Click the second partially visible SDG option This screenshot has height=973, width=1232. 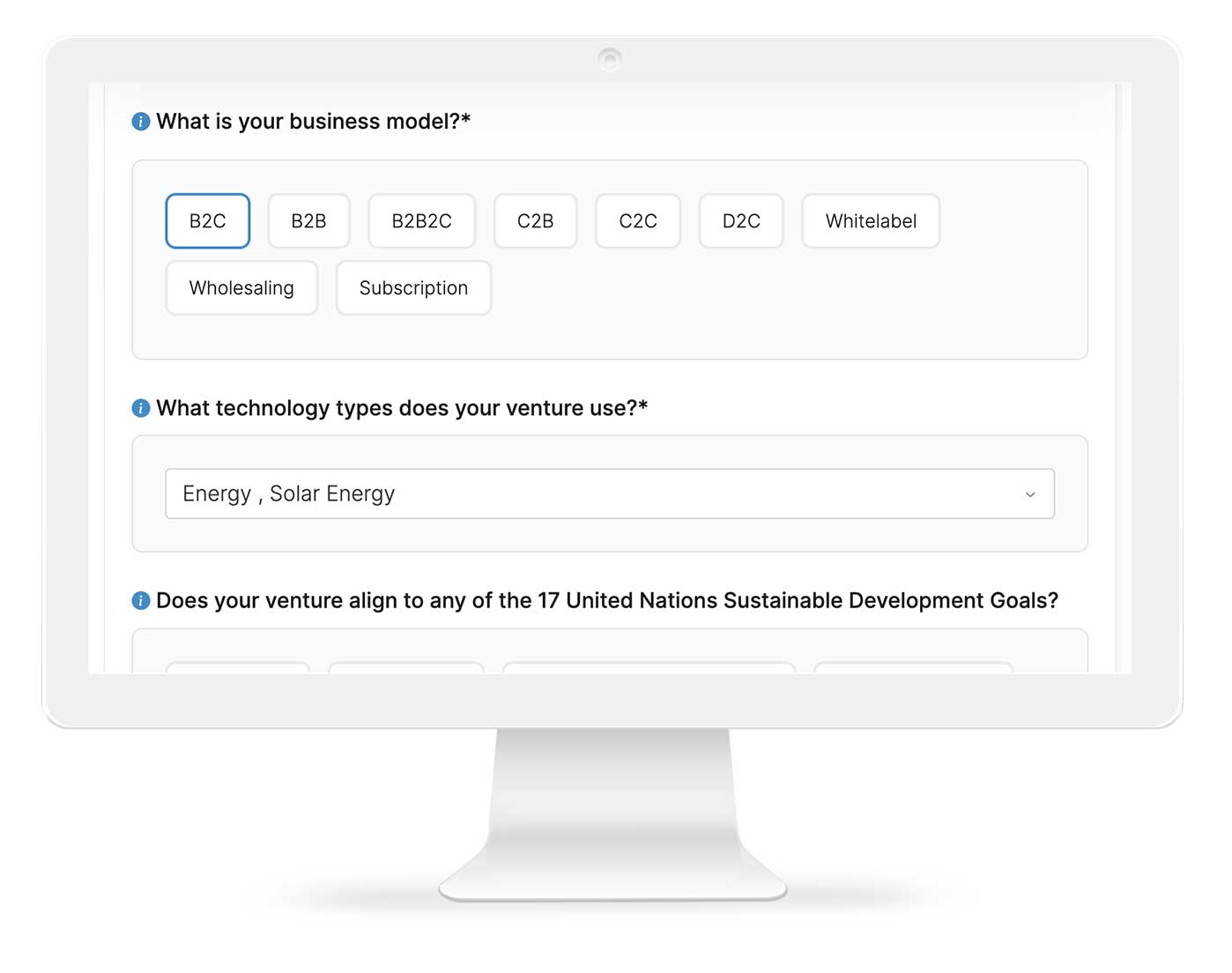406,668
